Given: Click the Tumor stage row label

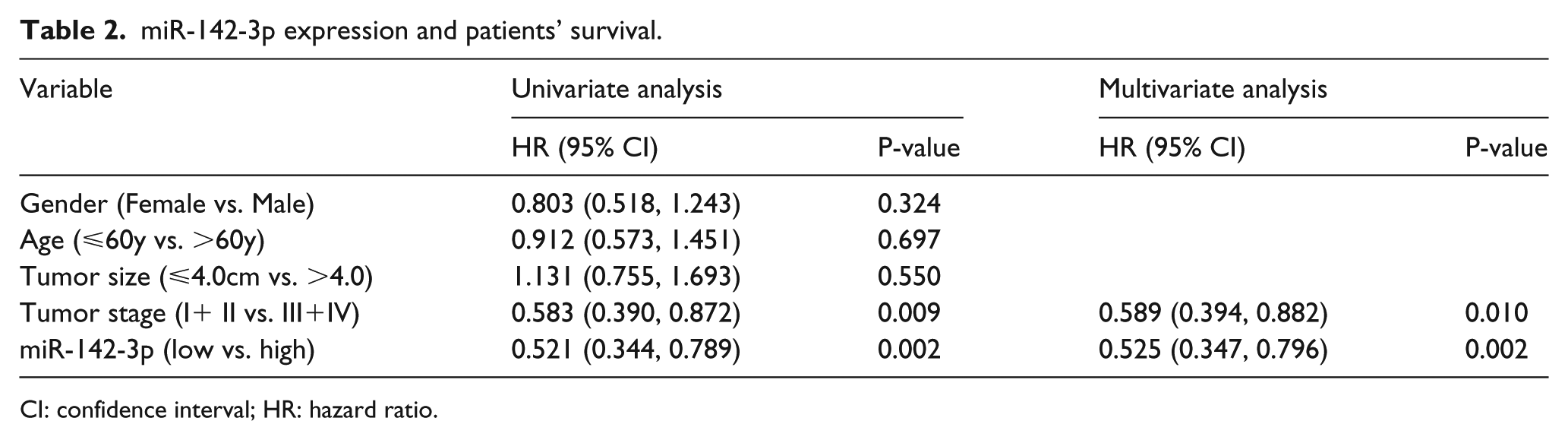Looking at the screenshot, I should point(189,313).
